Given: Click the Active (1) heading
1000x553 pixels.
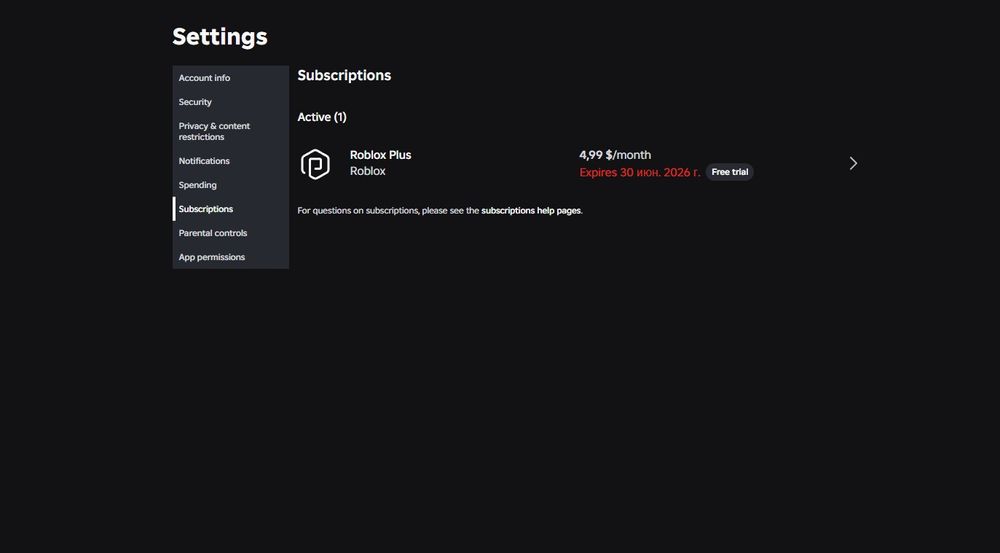Looking at the screenshot, I should pos(322,117).
